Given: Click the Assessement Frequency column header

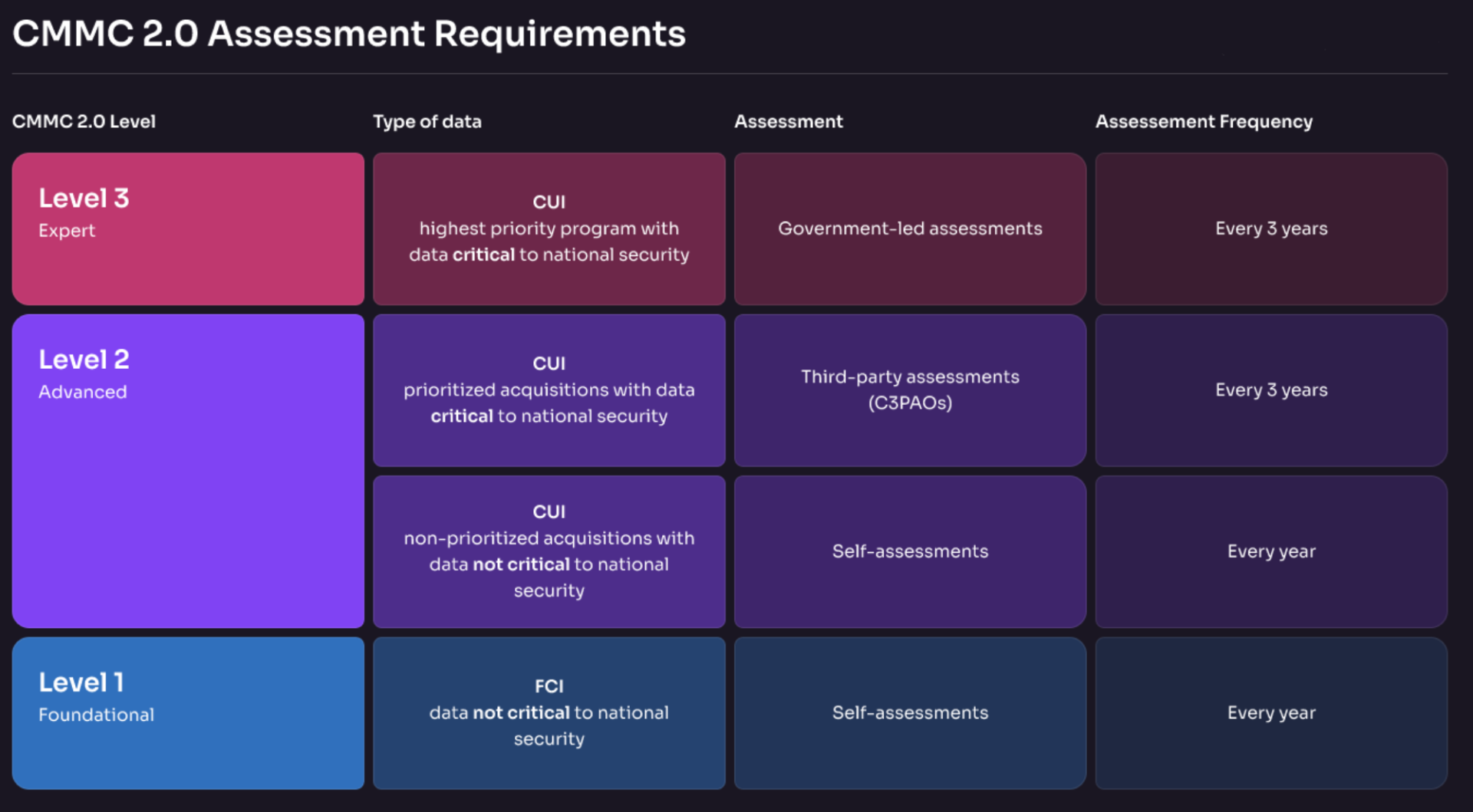Looking at the screenshot, I should tap(1204, 121).
